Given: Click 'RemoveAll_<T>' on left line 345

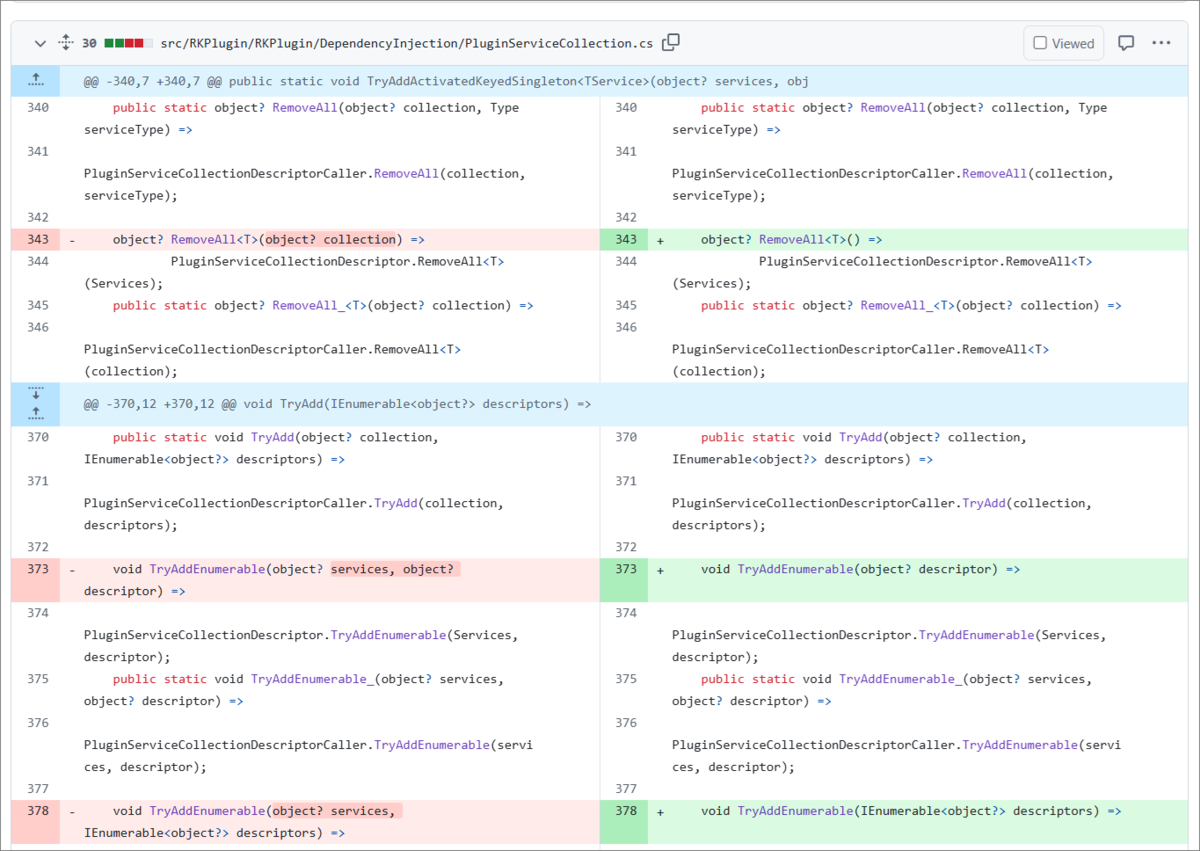Looking at the screenshot, I should tap(319, 305).
